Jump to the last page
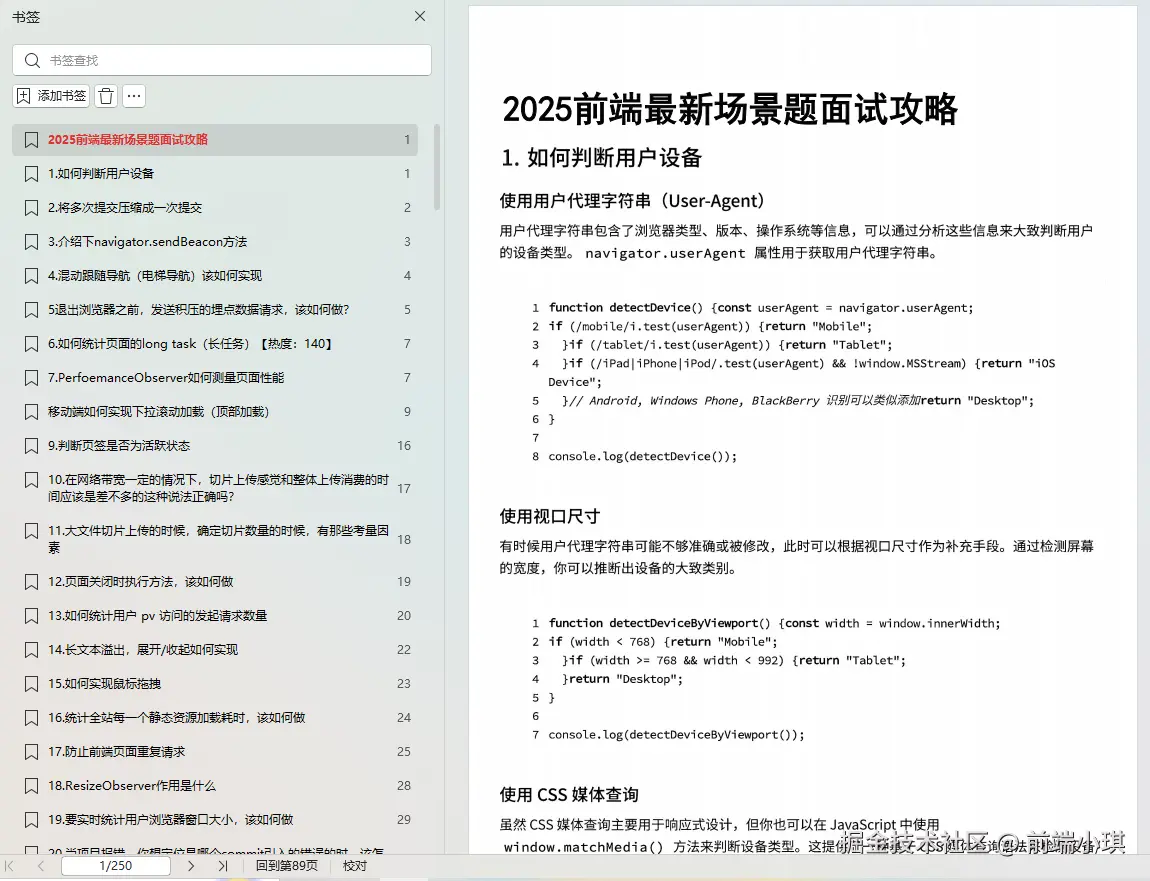1150x881 pixels. [x=223, y=866]
